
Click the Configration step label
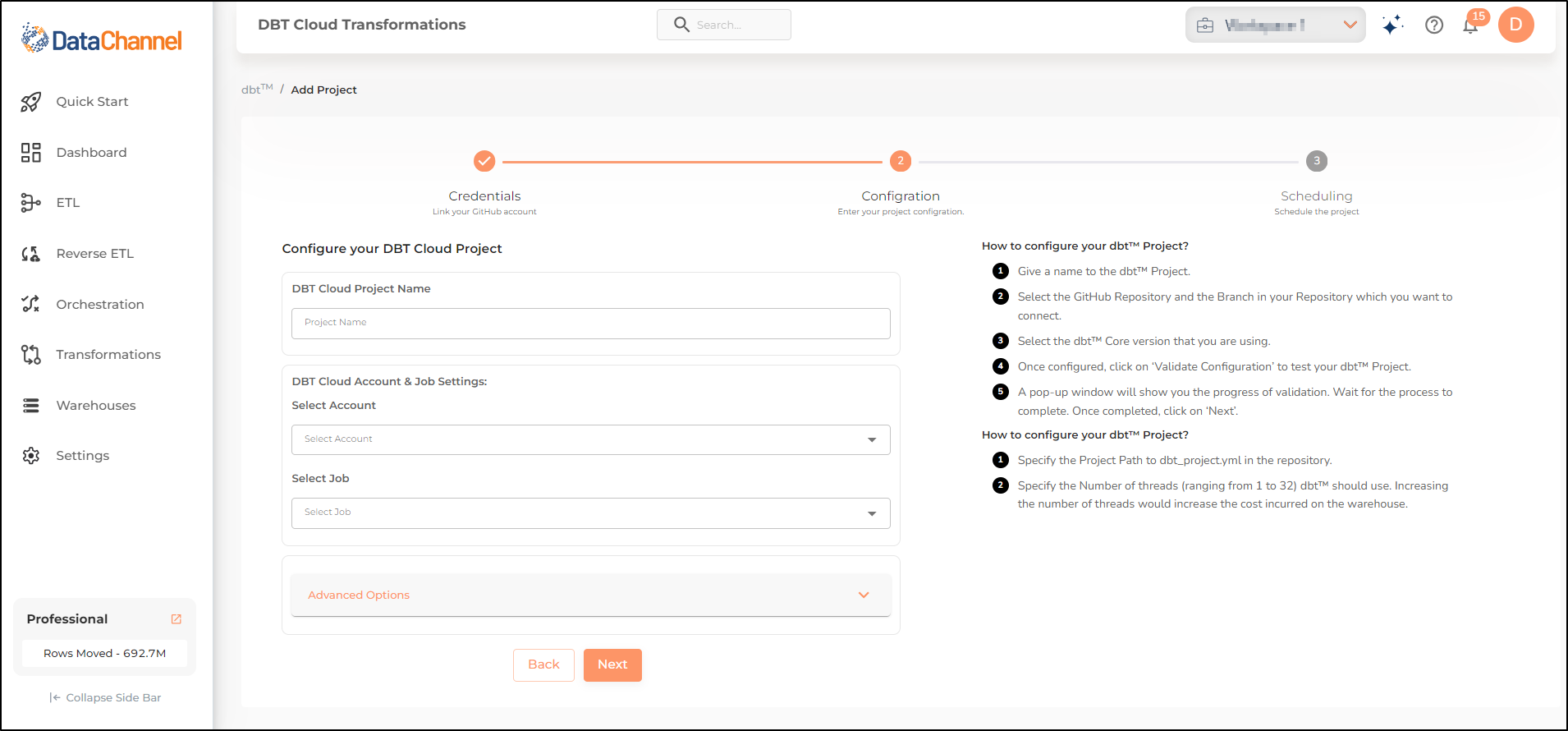[901, 196]
